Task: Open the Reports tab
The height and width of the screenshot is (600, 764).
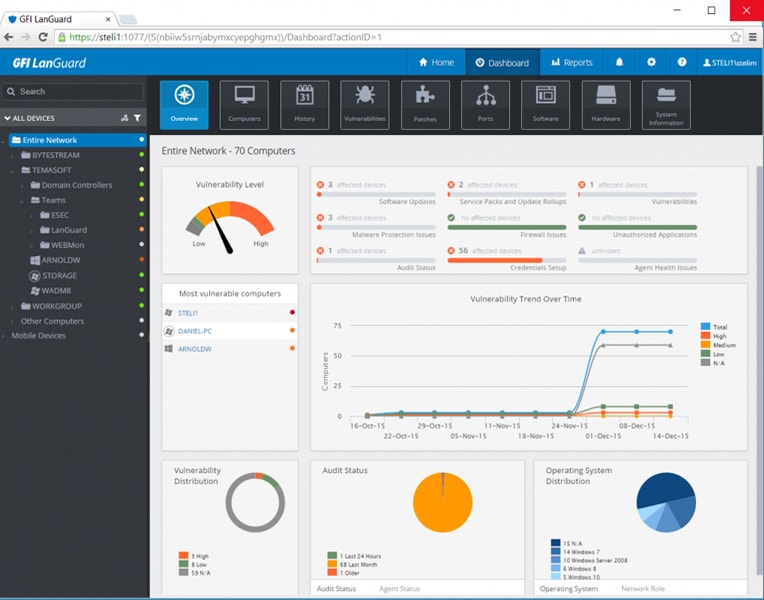Action: pyautogui.click(x=572, y=62)
